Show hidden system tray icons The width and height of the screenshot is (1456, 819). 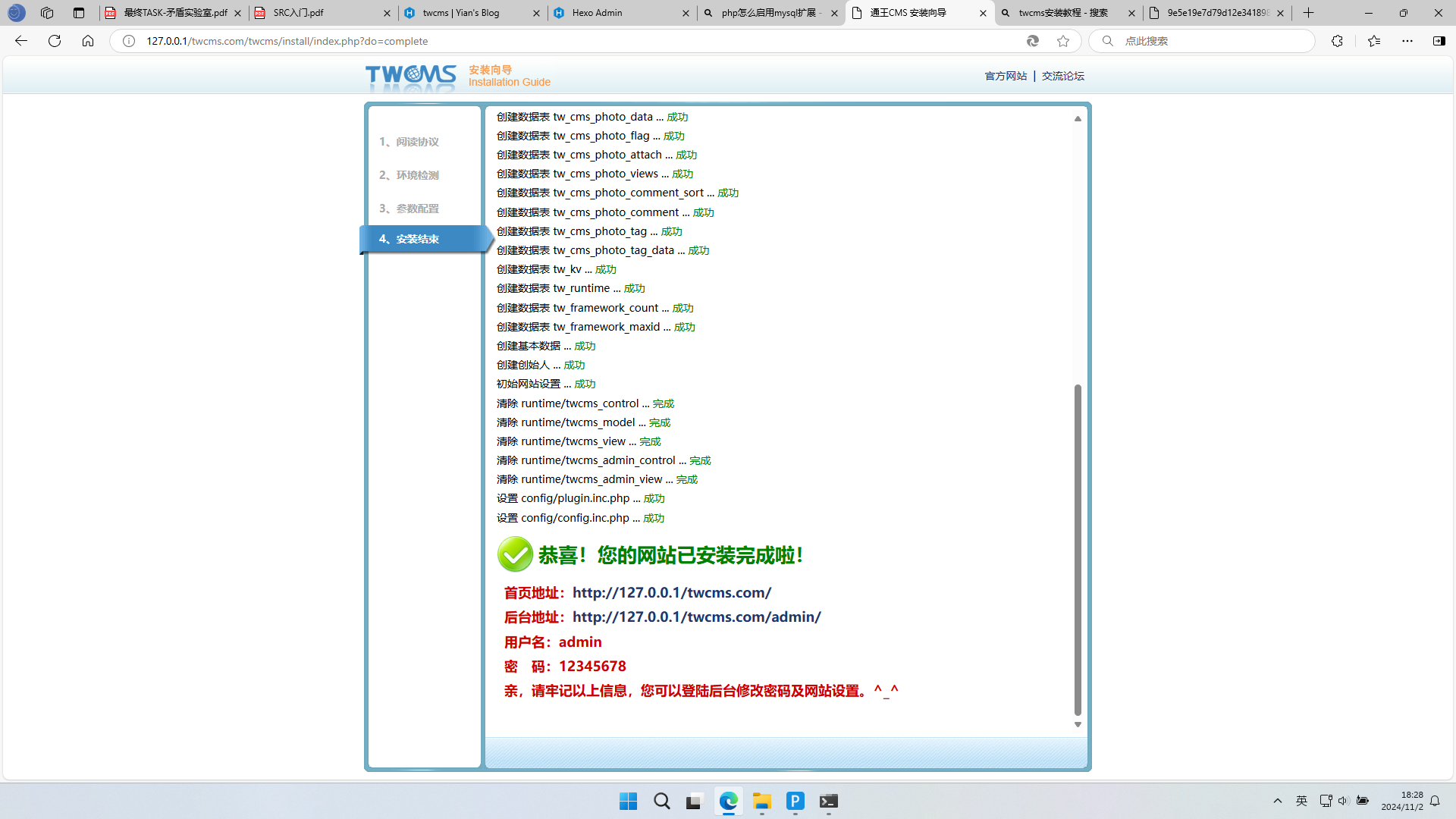(1278, 801)
